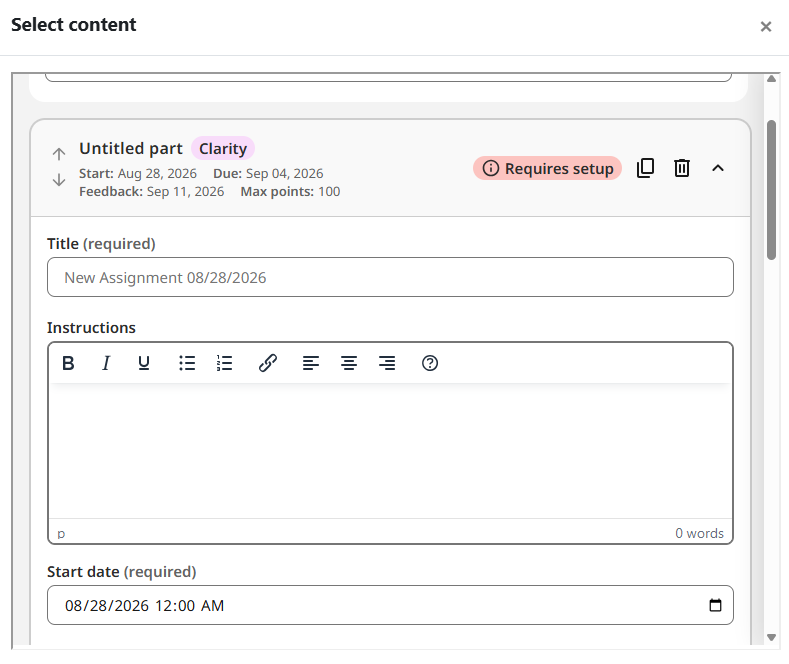The width and height of the screenshot is (789, 664).
Task: Click the Due: Sep 04, 2026 text
Action: tap(268, 174)
